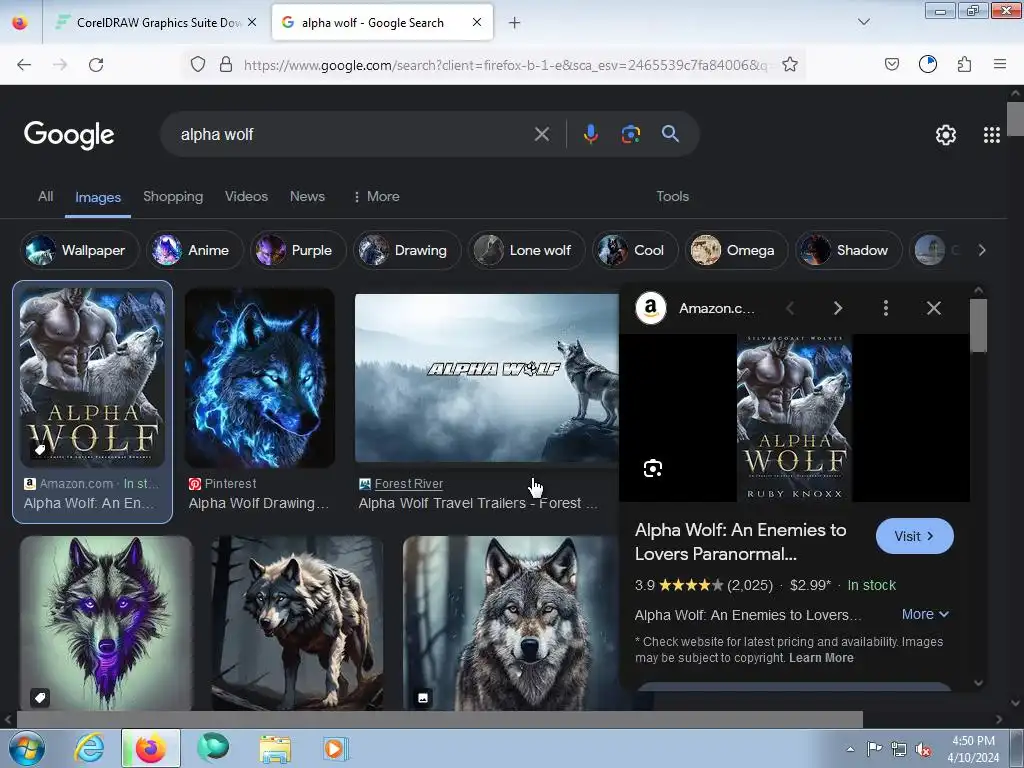Filter by Drawing chip
Screen dimensions: 1024x768
407,250
